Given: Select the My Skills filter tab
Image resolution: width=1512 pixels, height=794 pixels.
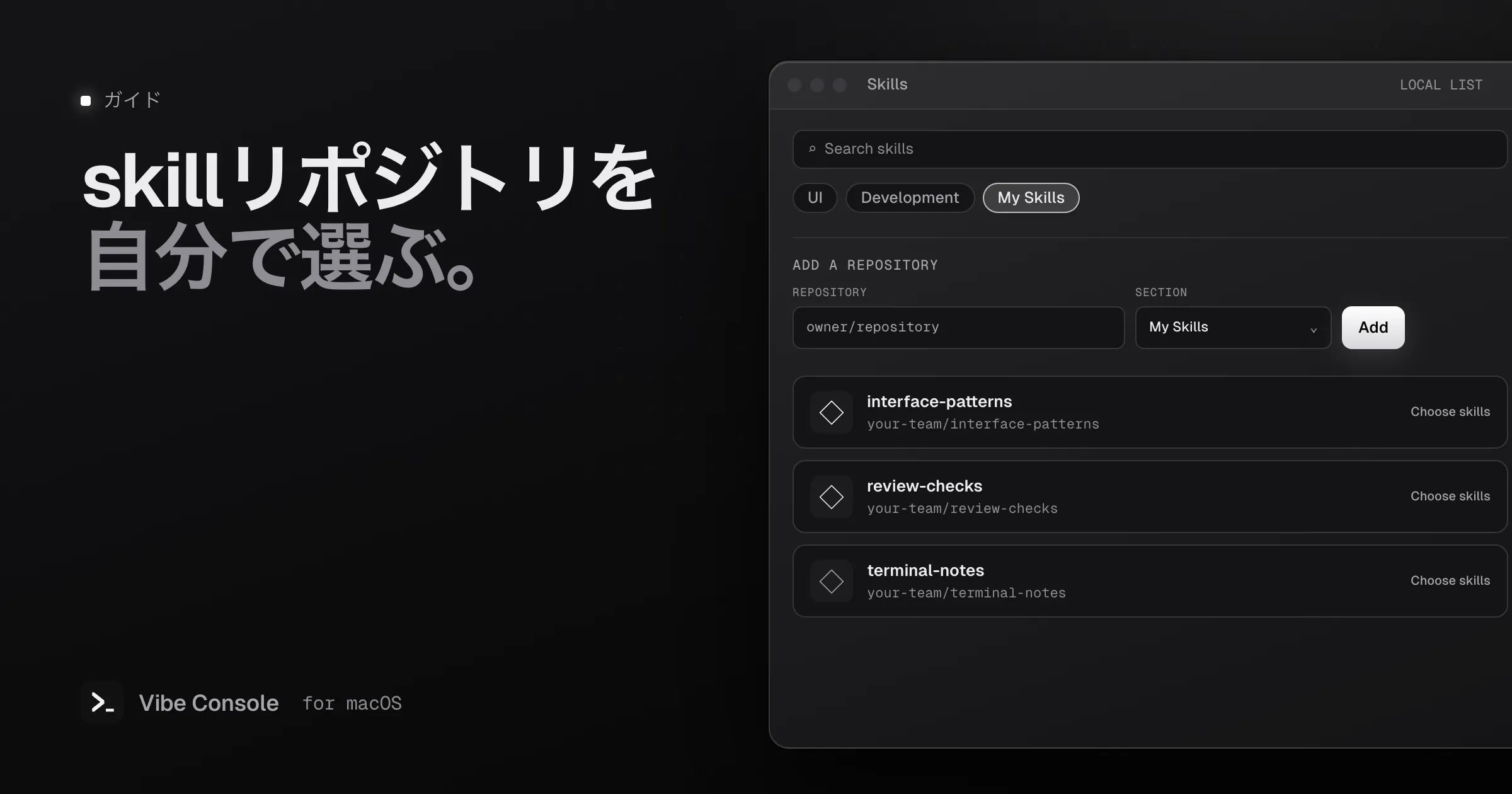Looking at the screenshot, I should (1031, 198).
